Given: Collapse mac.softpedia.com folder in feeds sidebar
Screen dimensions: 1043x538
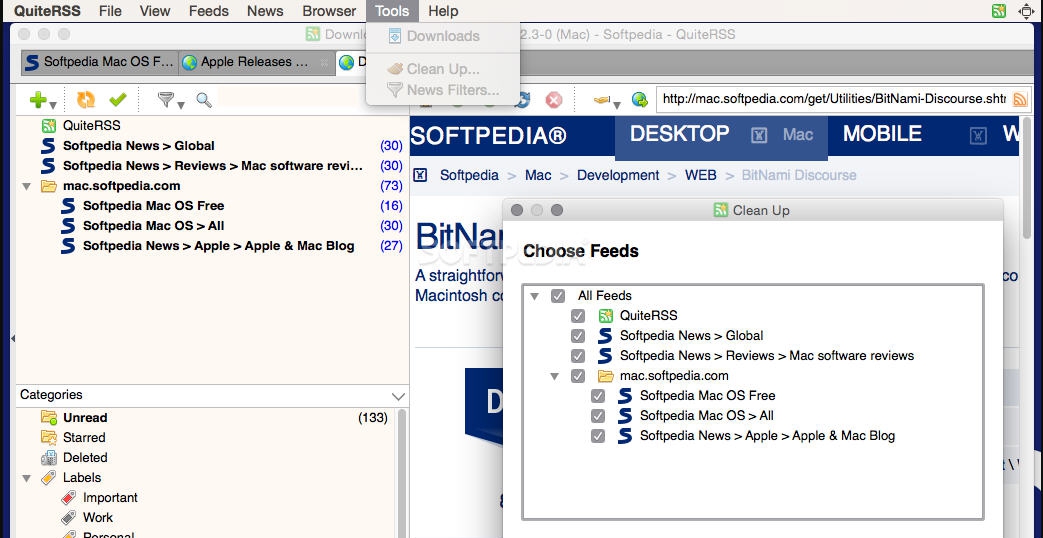Looking at the screenshot, I should click(x=27, y=186).
